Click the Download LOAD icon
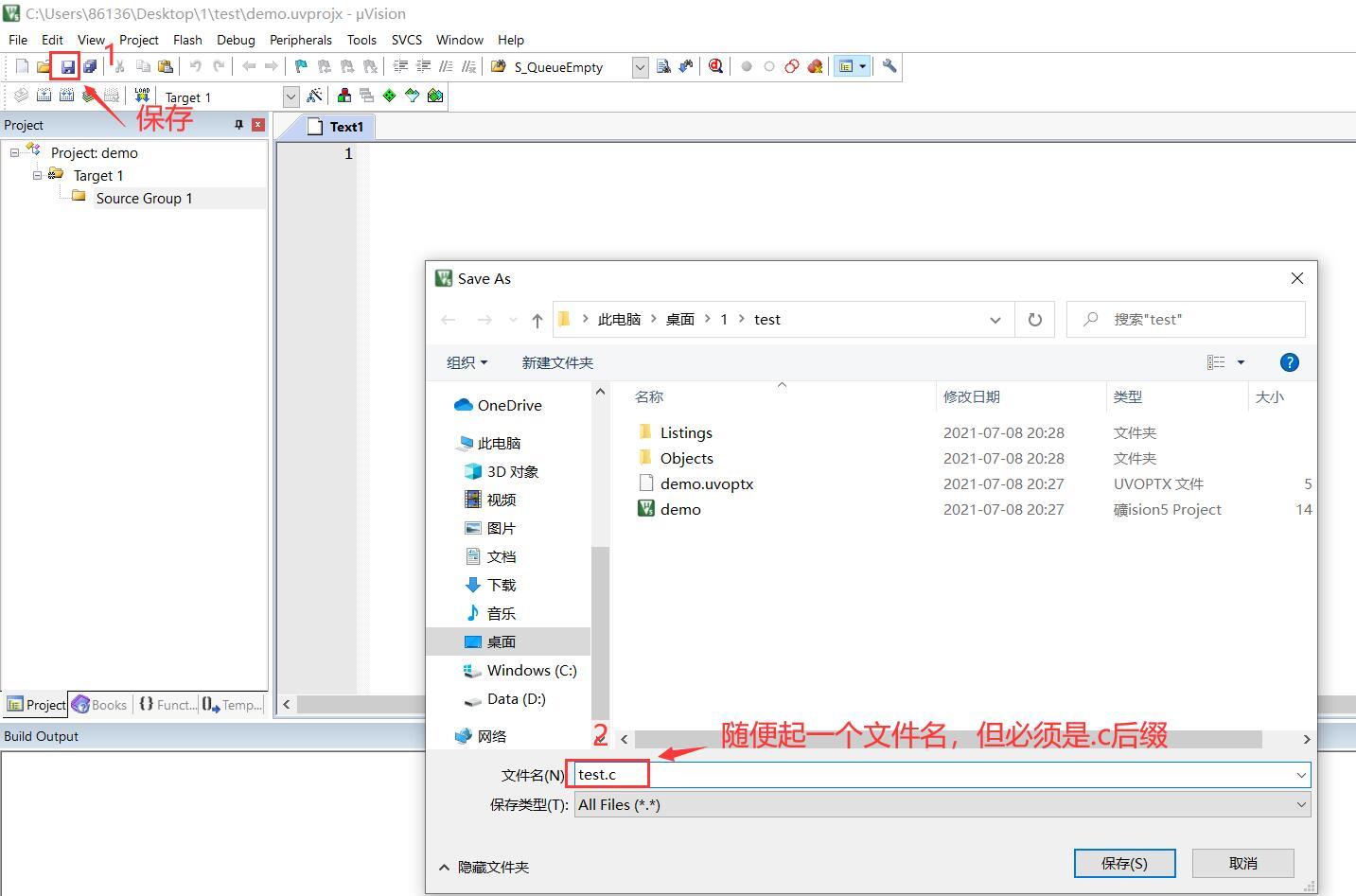This screenshot has width=1356, height=896. click(142, 96)
